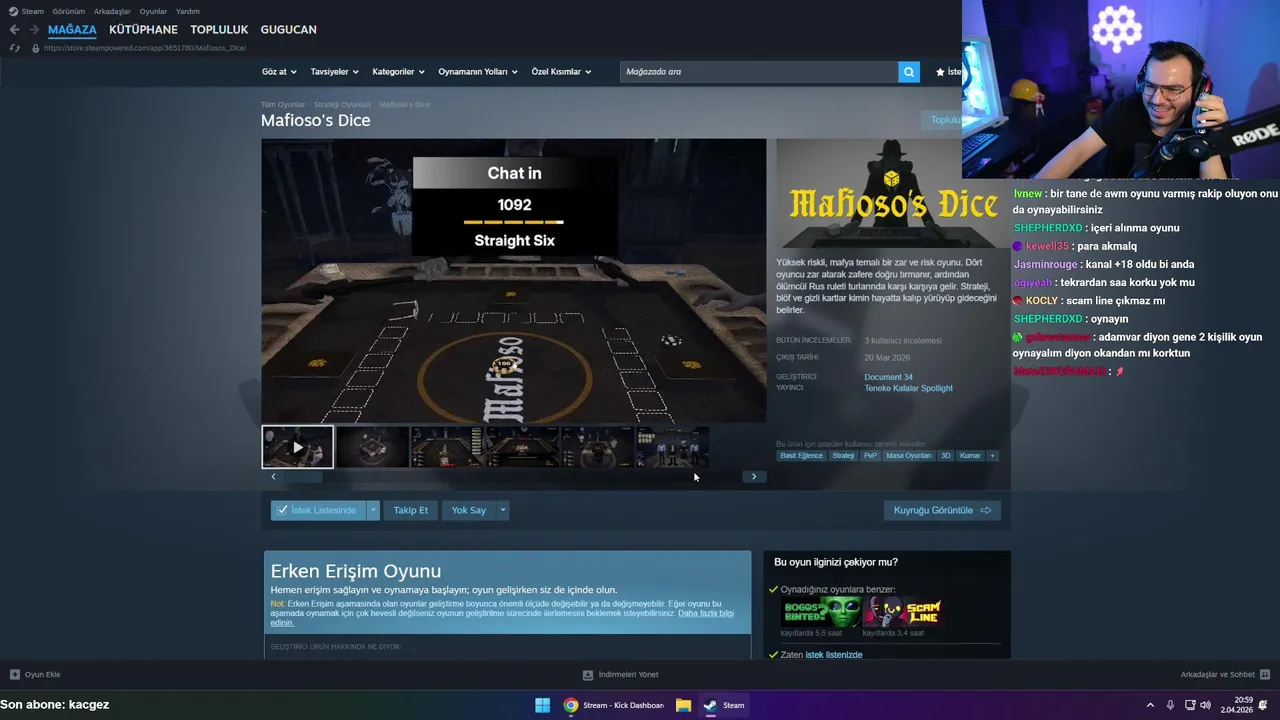Click the Scam Line similar game capsule
Screen dimensions: 1280x720
point(902,612)
